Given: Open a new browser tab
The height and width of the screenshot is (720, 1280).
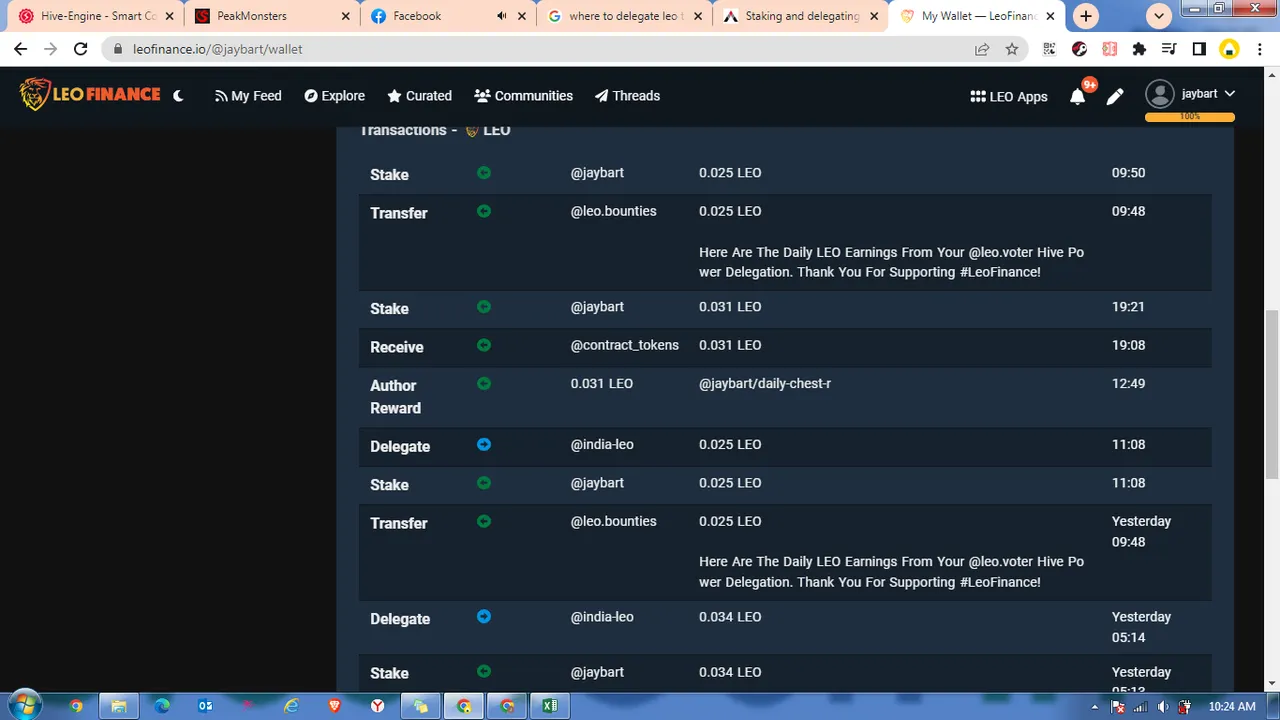Looking at the screenshot, I should [x=1086, y=16].
